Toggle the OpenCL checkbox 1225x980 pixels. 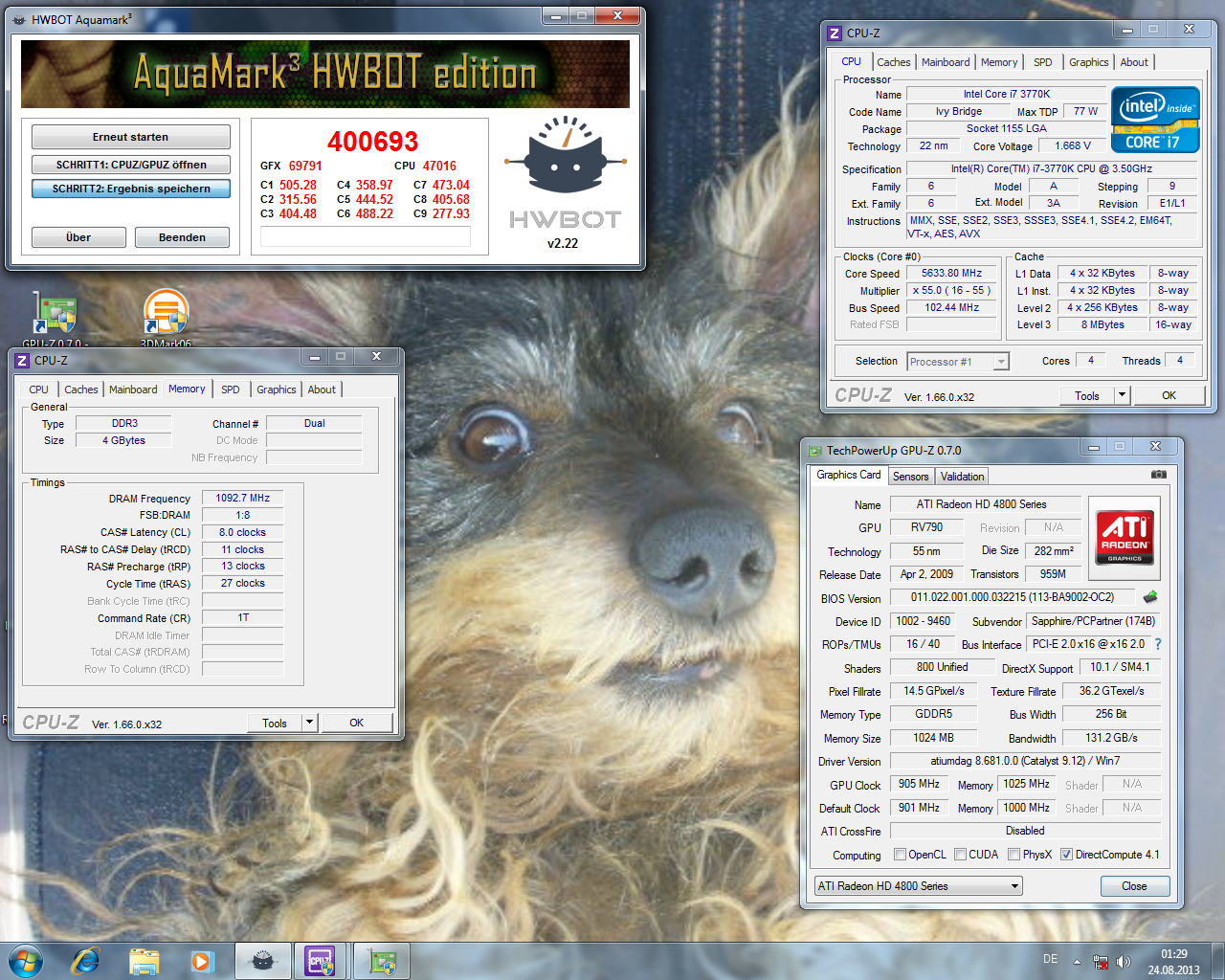tap(900, 855)
